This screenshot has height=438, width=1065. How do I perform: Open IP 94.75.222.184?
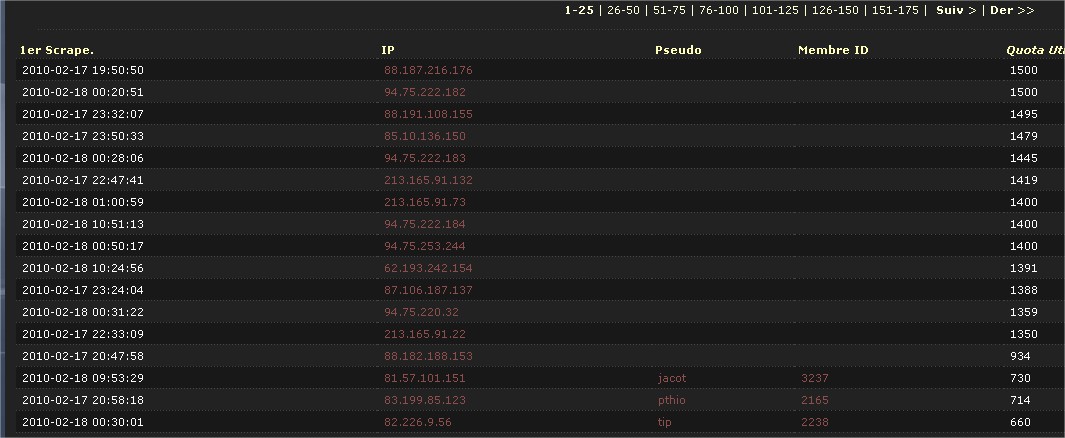[x=425, y=223]
